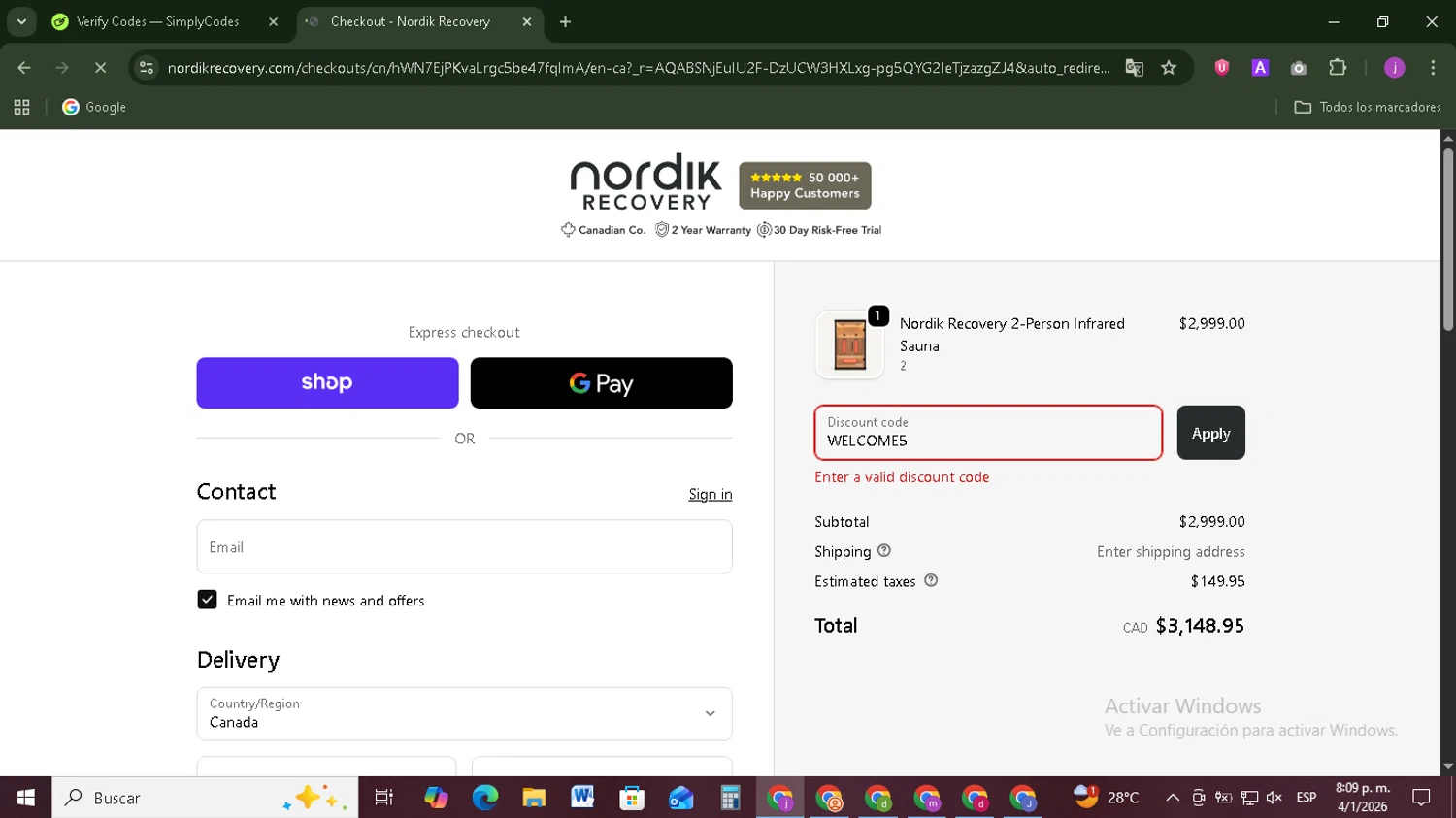
Task: Open Chrome three-dot menu
Action: tap(1433, 67)
